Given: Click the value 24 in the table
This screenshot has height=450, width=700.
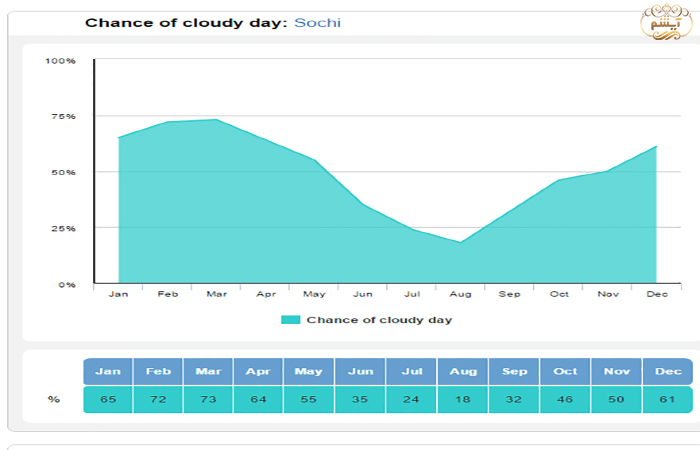Looking at the screenshot, I should tap(412, 400).
